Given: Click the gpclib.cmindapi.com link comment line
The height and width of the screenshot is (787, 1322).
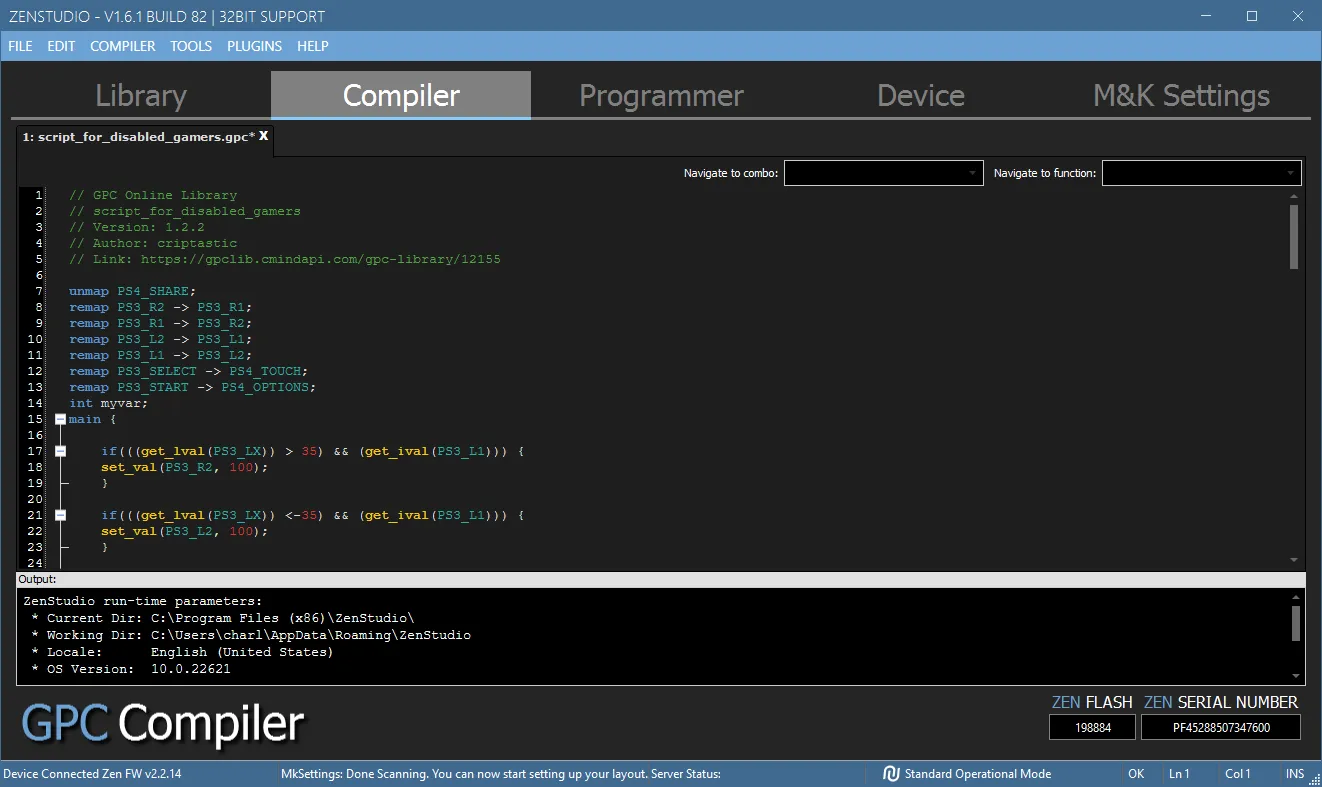Looking at the screenshot, I should point(285,259).
